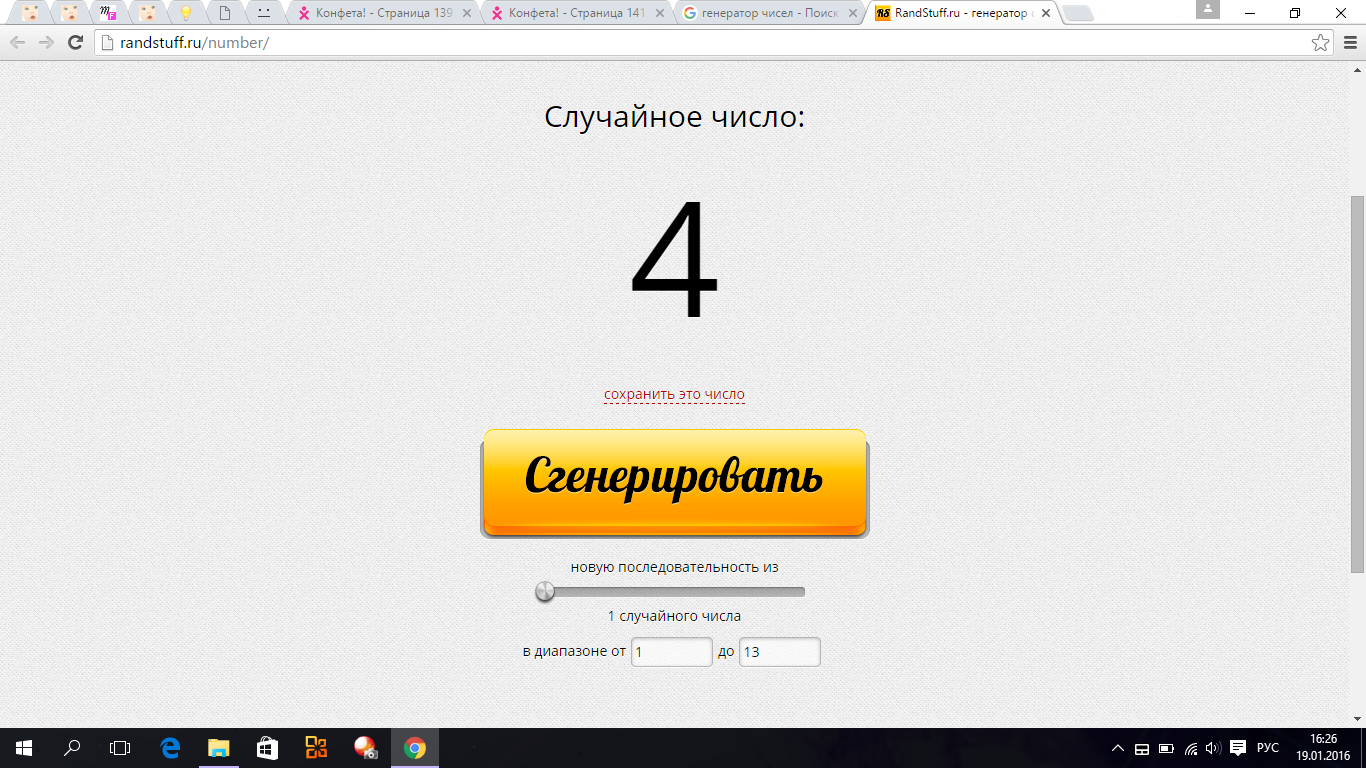Viewport: 1366px width, 768px height.
Task: Go back using the browser back arrow
Action: coord(18,42)
